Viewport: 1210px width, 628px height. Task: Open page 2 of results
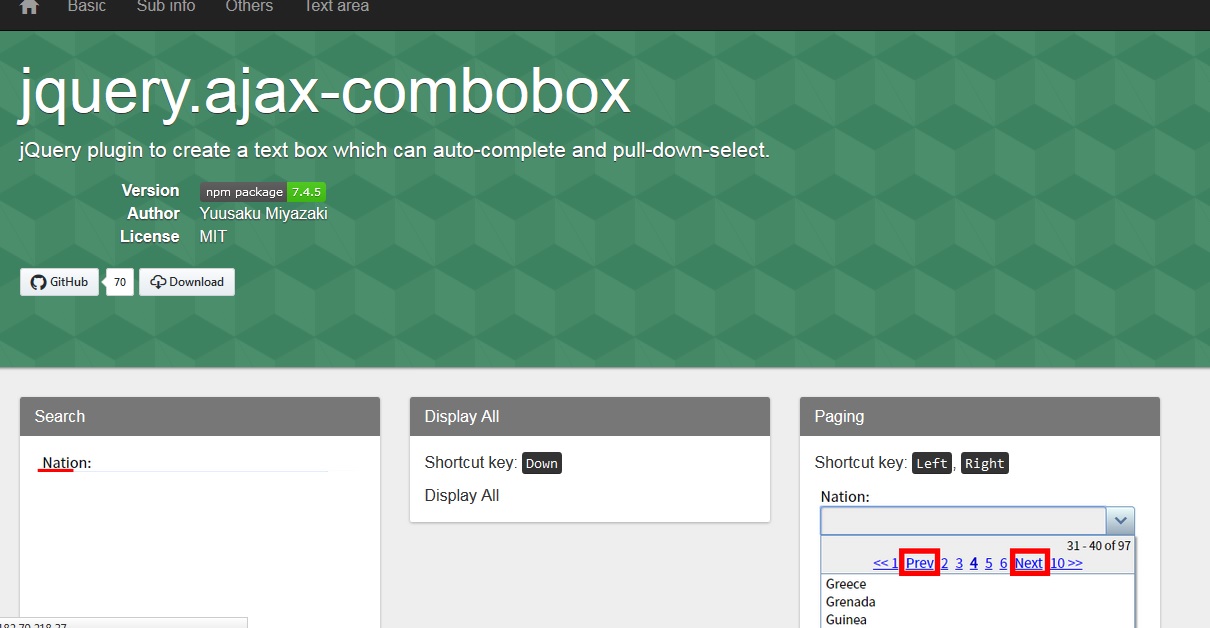944,563
